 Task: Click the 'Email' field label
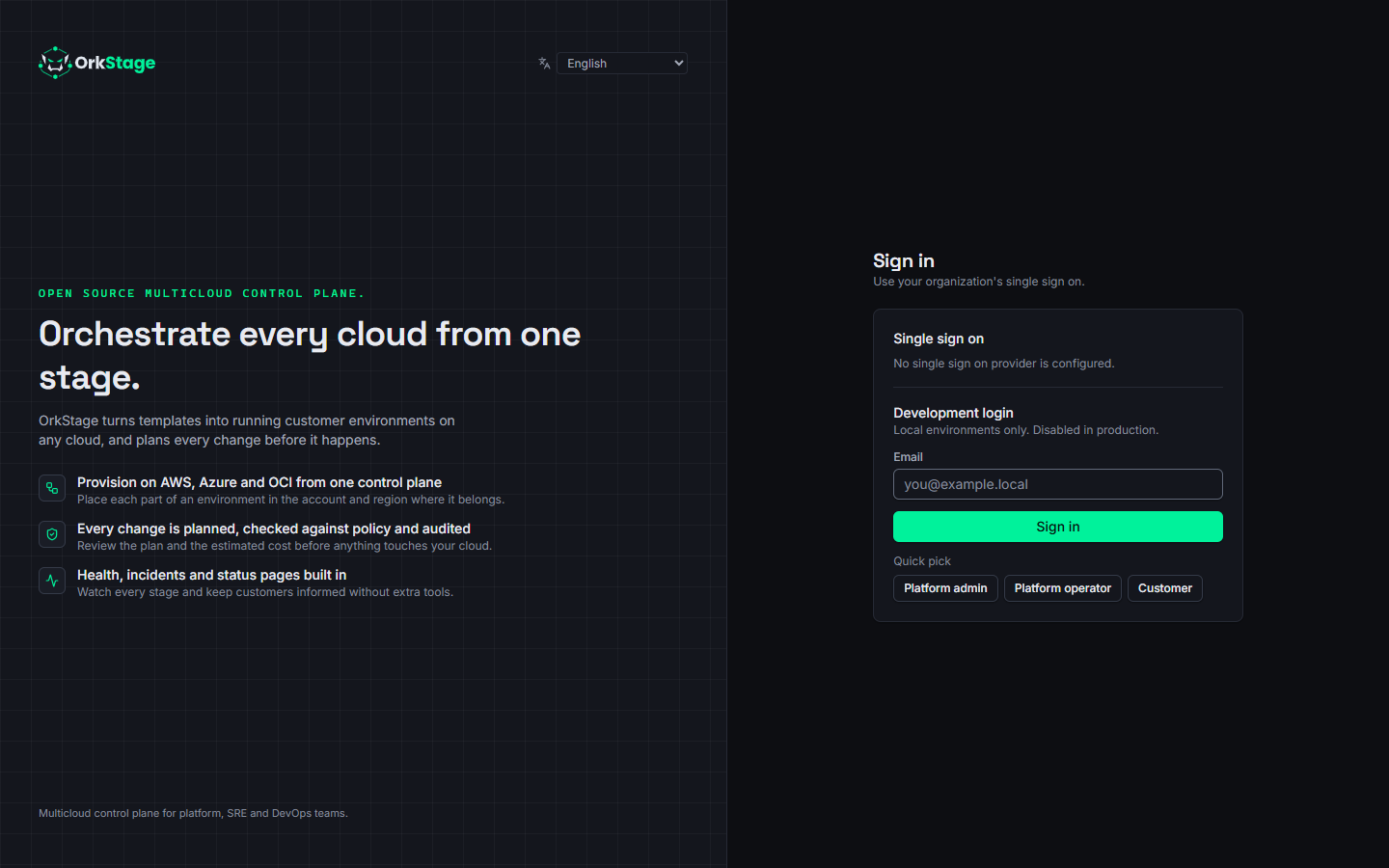tap(908, 457)
